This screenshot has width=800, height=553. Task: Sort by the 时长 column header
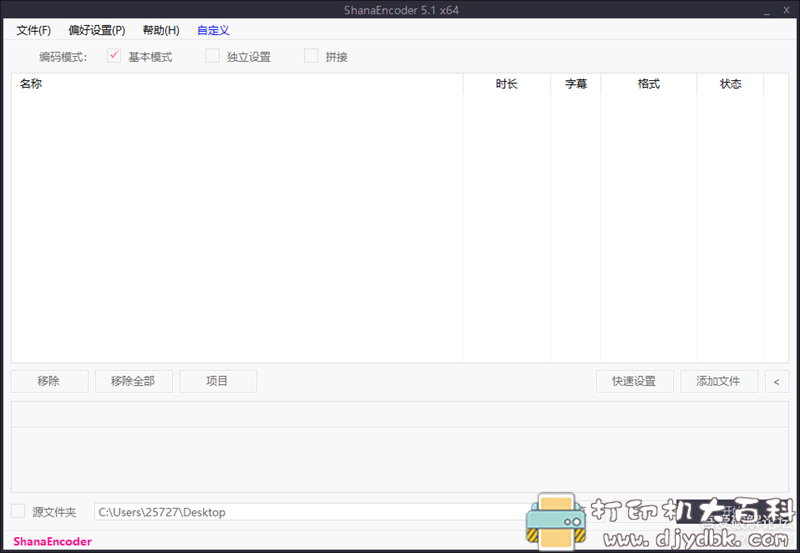coord(507,84)
